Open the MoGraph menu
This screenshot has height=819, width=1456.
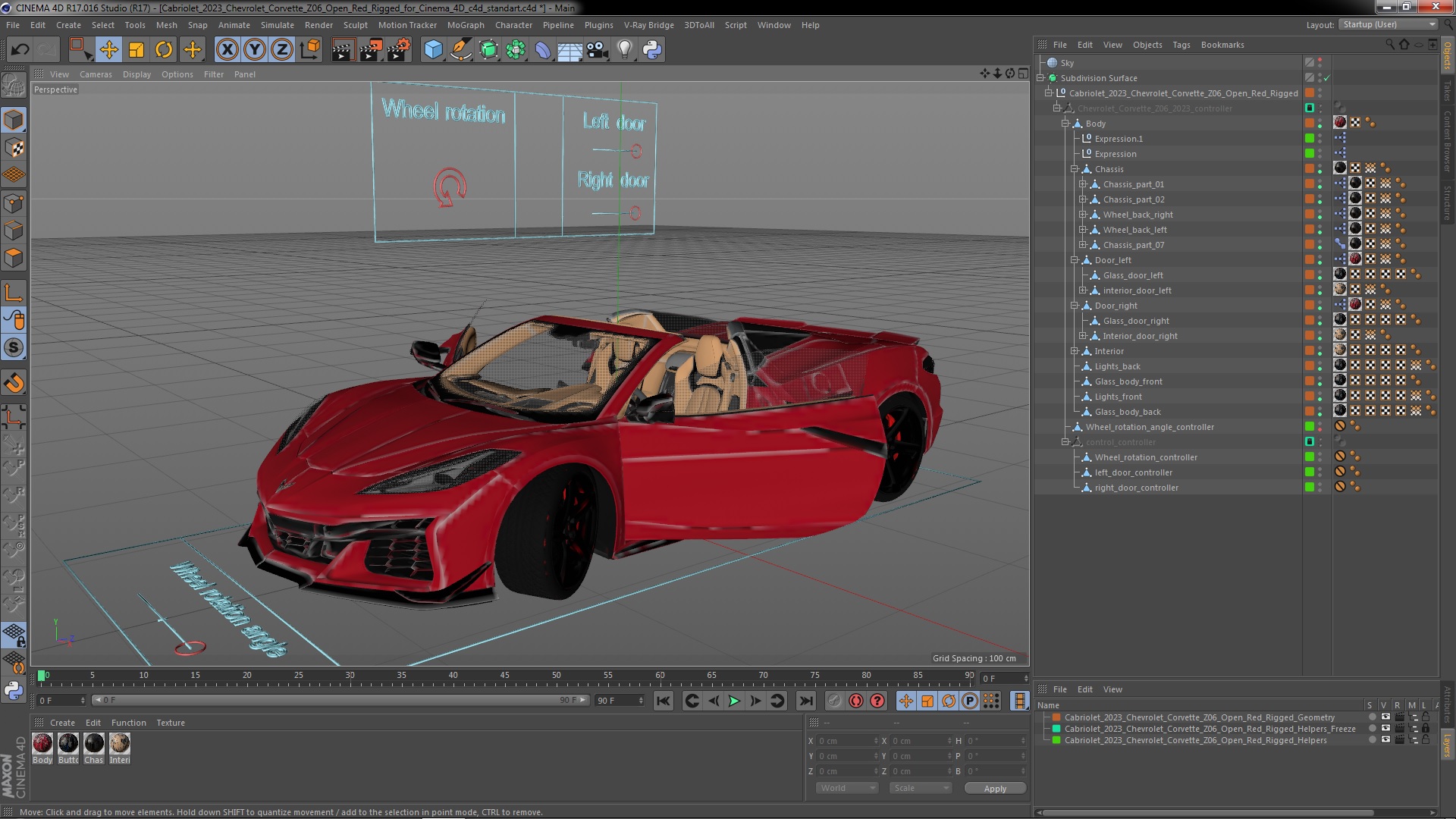coord(466,25)
